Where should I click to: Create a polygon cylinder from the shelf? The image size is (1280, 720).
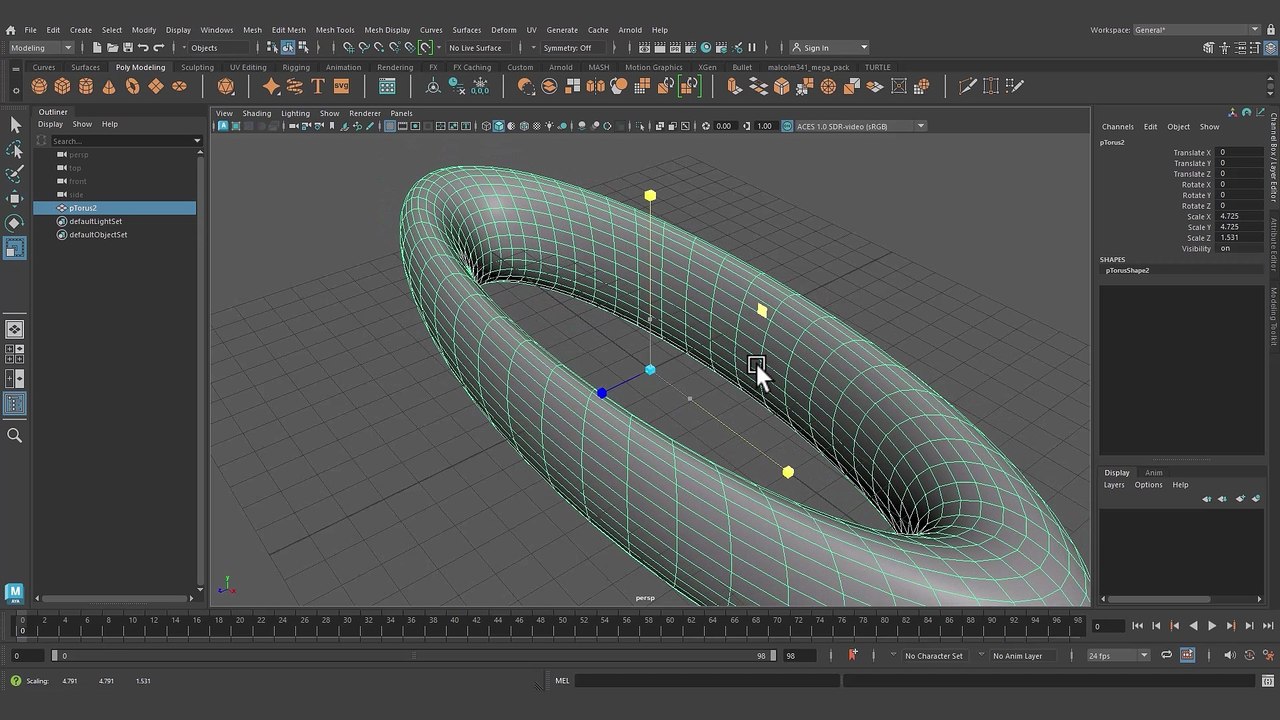[86, 87]
